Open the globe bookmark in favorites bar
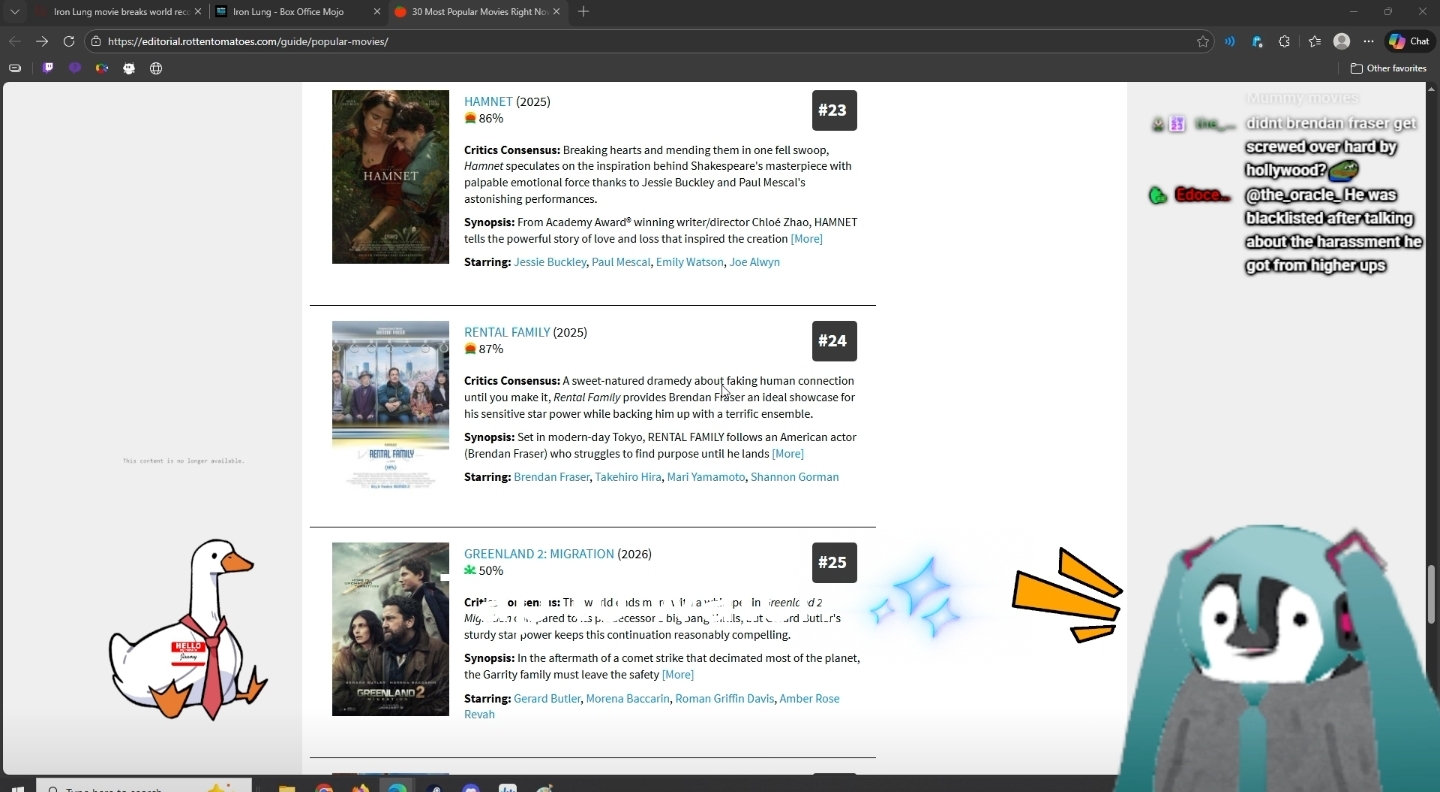Image resolution: width=1440 pixels, height=792 pixels. click(x=156, y=68)
